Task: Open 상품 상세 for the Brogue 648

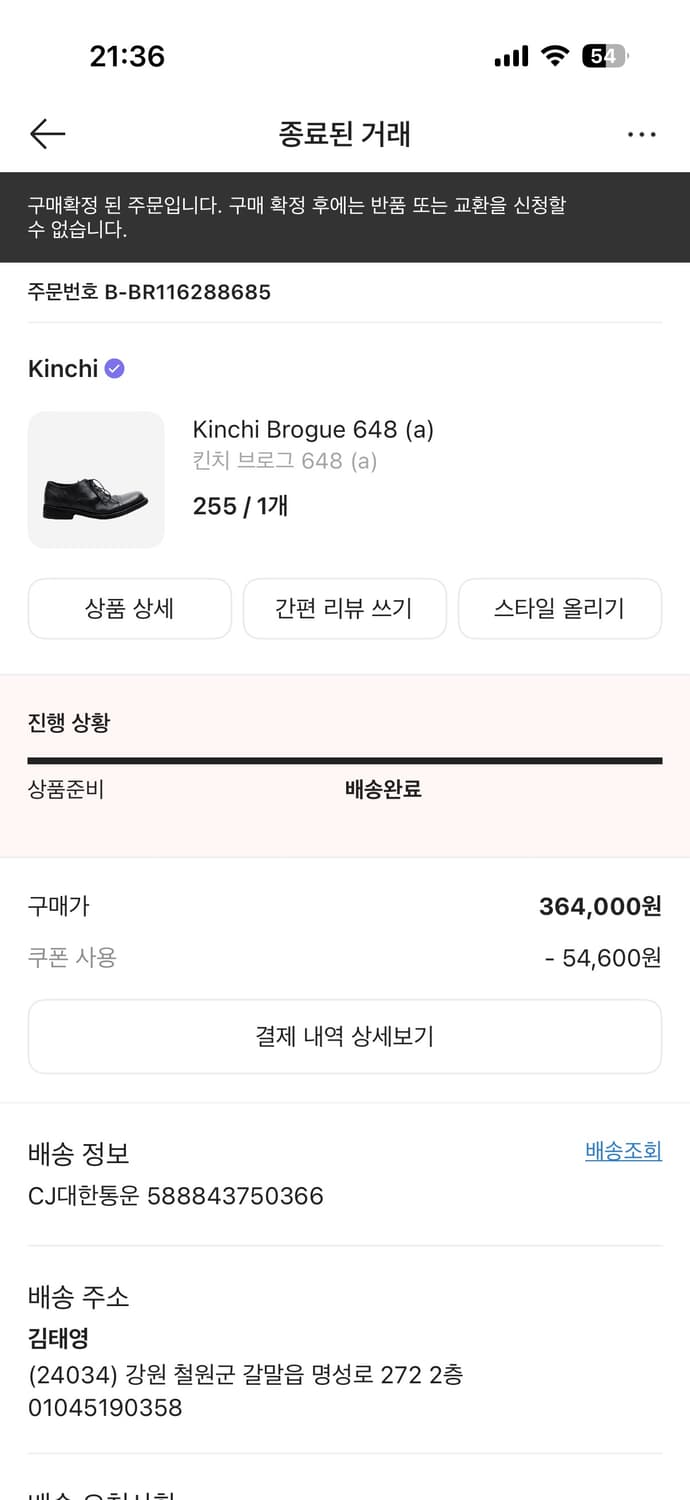Action: [x=130, y=608]
